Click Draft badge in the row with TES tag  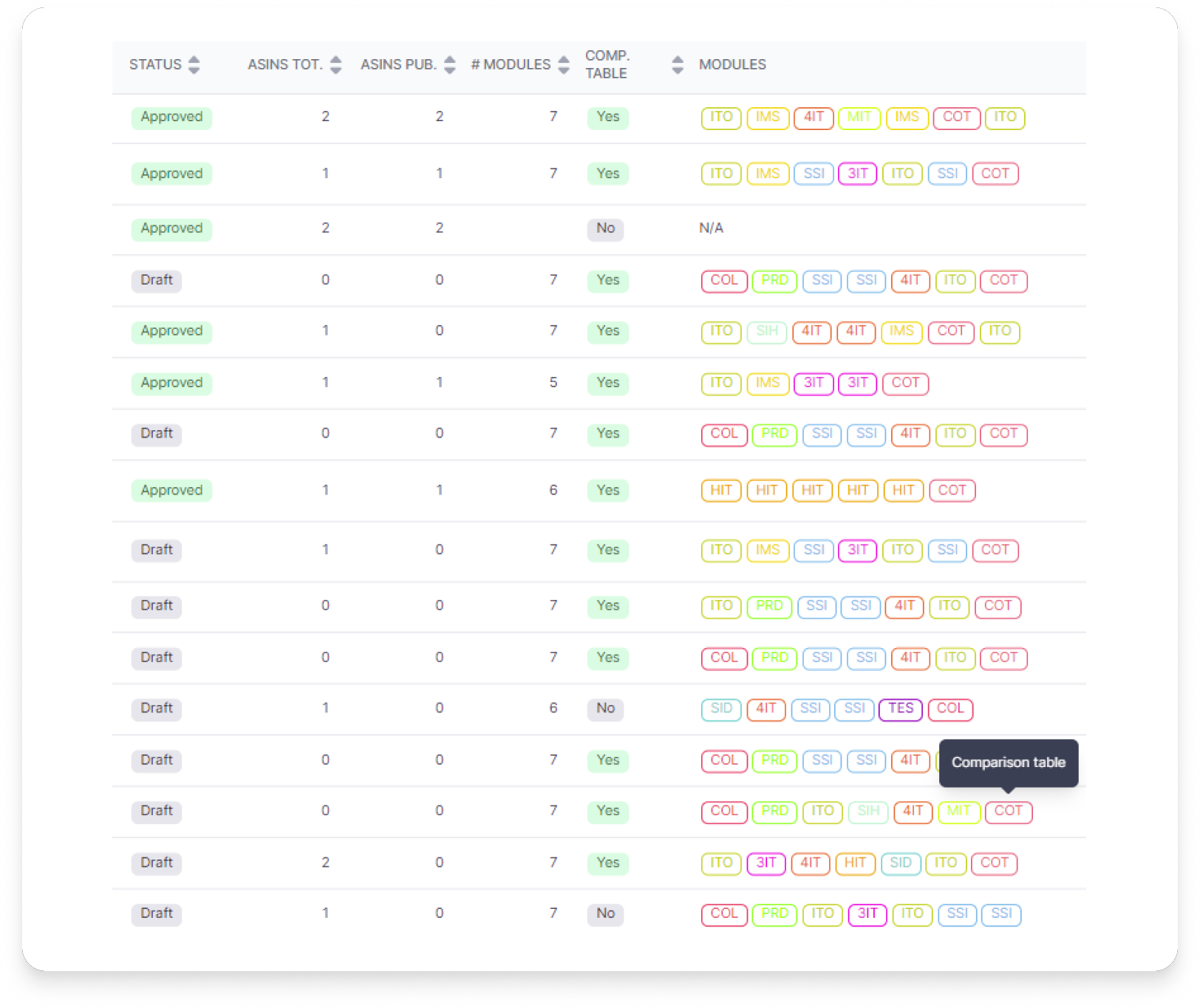pyautogui.click(x=157, y=709)
